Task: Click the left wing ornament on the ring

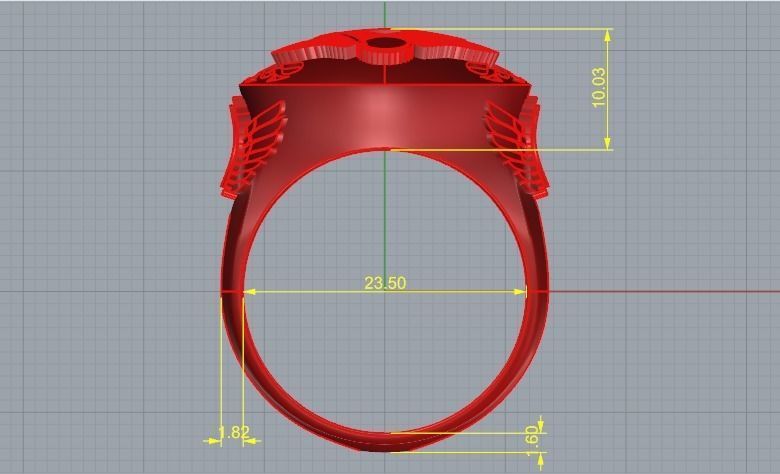Action: tap(253, 147)
